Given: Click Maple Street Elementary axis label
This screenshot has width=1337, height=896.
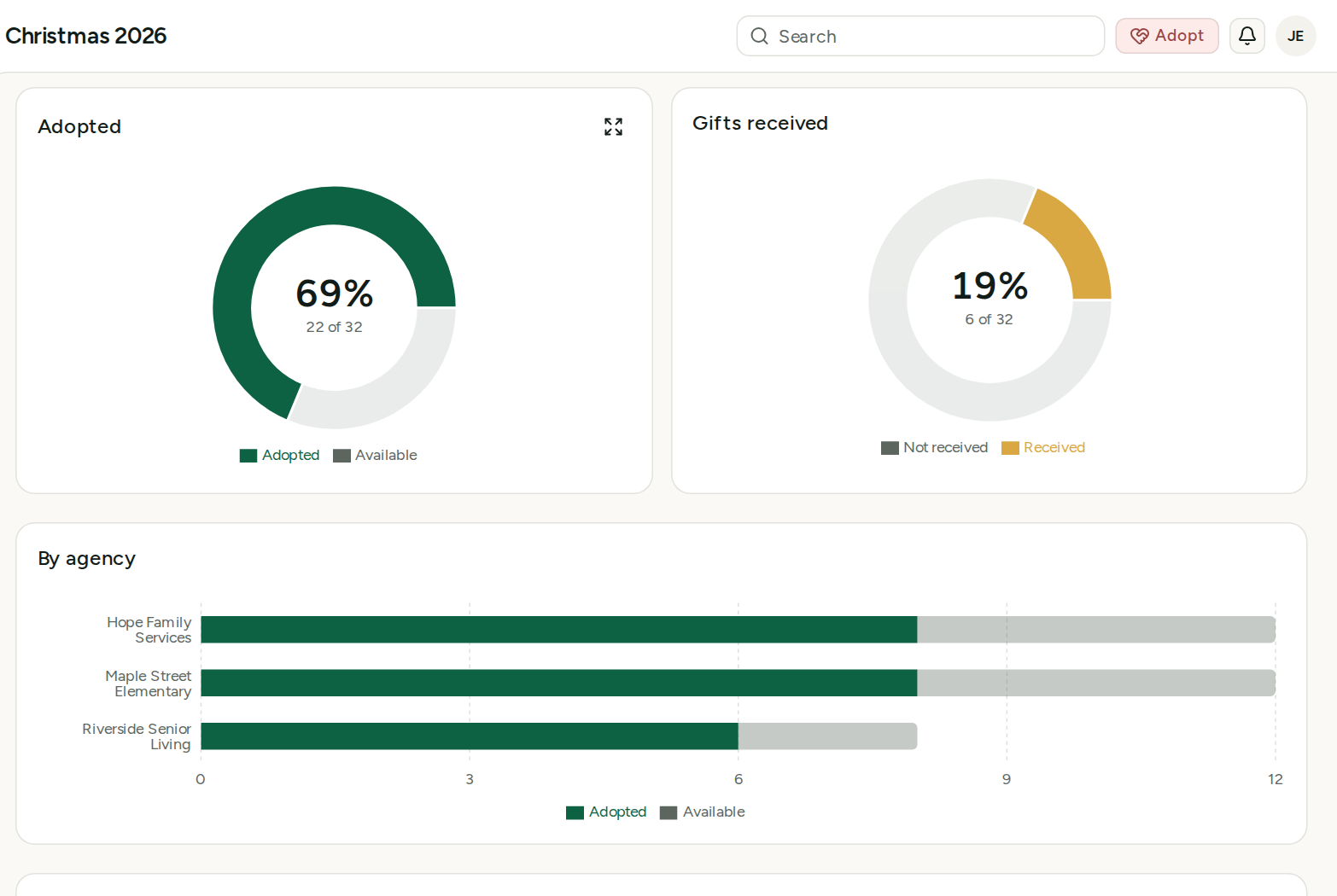Looking at the screenshot, I should [x=149, y=684].
